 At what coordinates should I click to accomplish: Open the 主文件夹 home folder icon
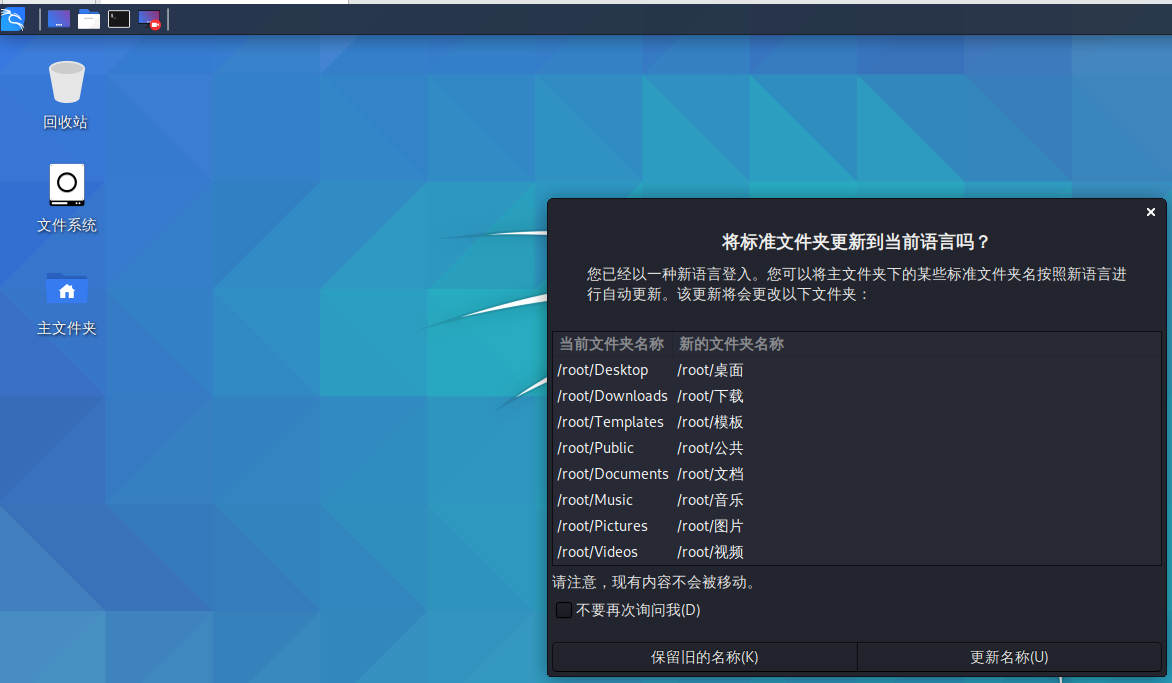point(66,300)
